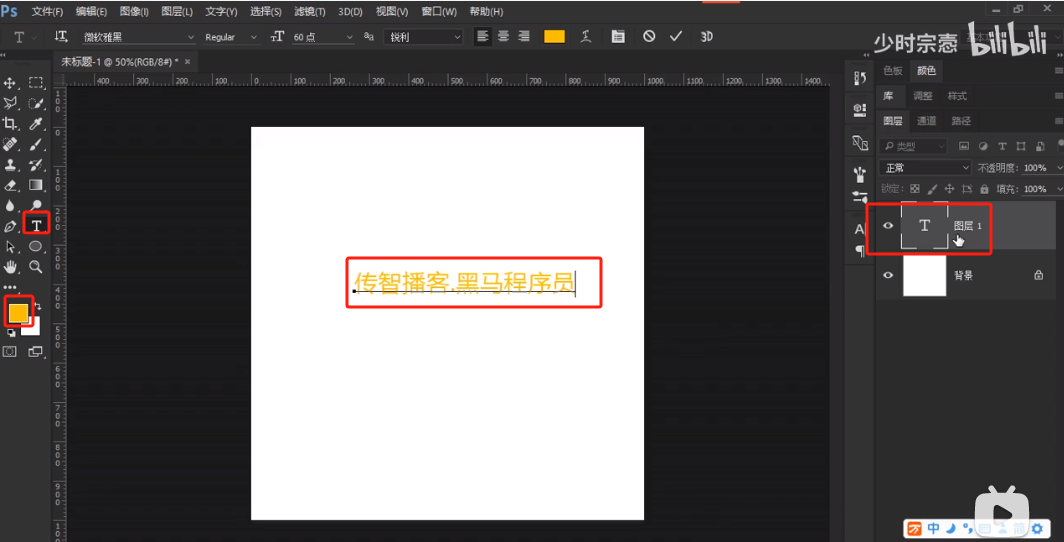Open the Type tool preset picker
The height and width of the screenshot is (542, 1064).
pos(23,37)
